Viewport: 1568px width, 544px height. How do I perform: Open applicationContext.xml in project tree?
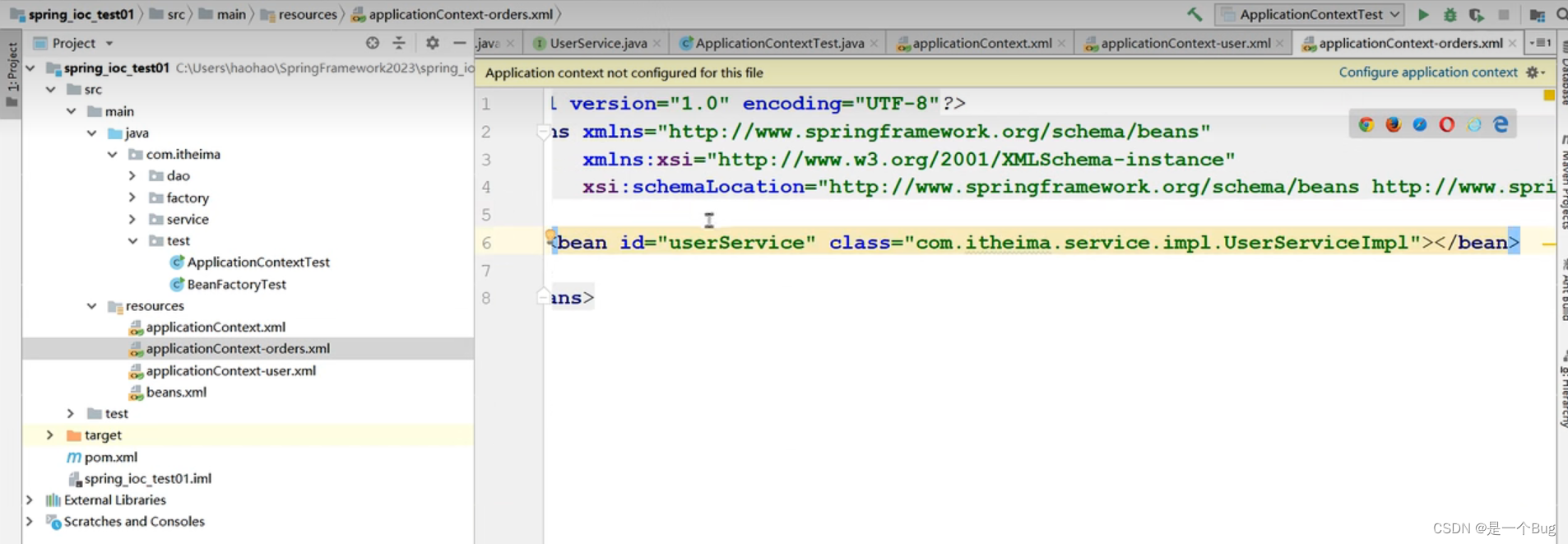coord(206,327)
